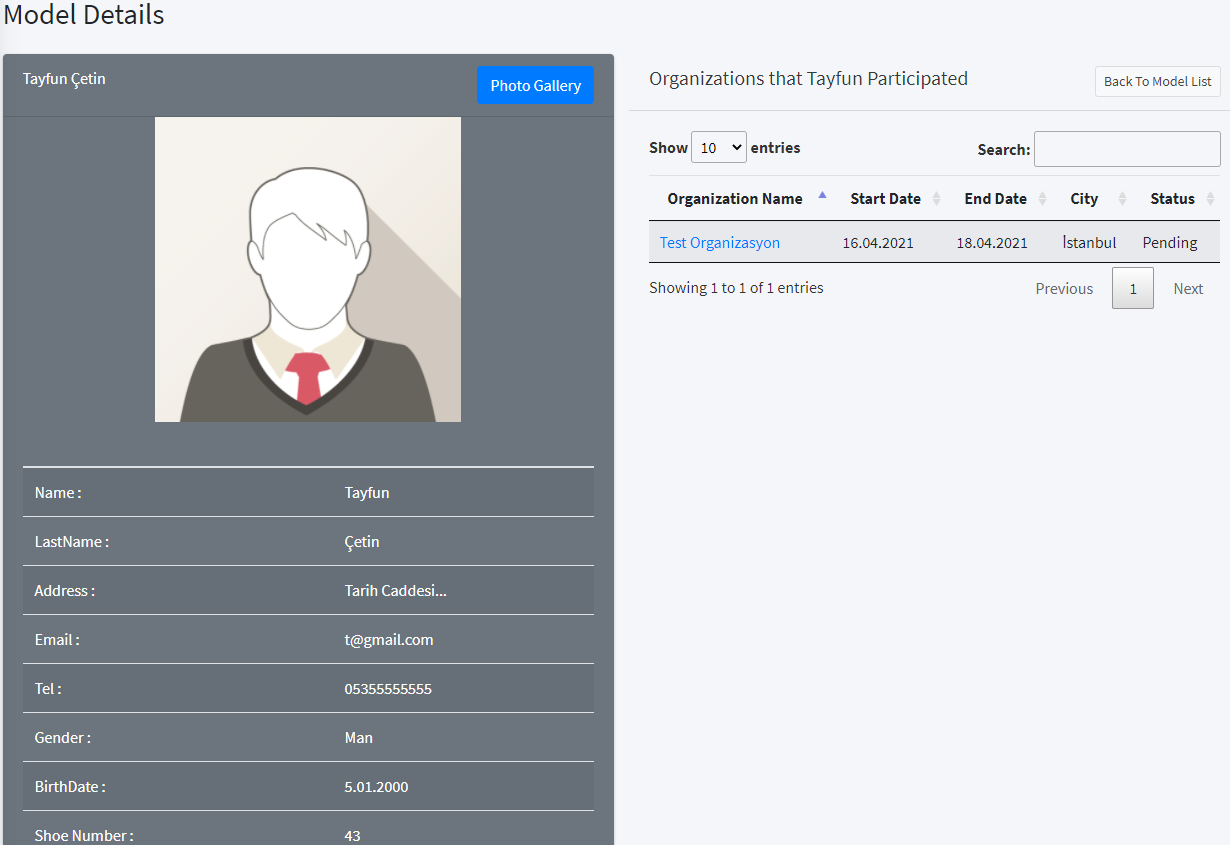This screenshot has height=845, width=1230.
Task: Select page 1 in pagination
Action: (1133, 288)
